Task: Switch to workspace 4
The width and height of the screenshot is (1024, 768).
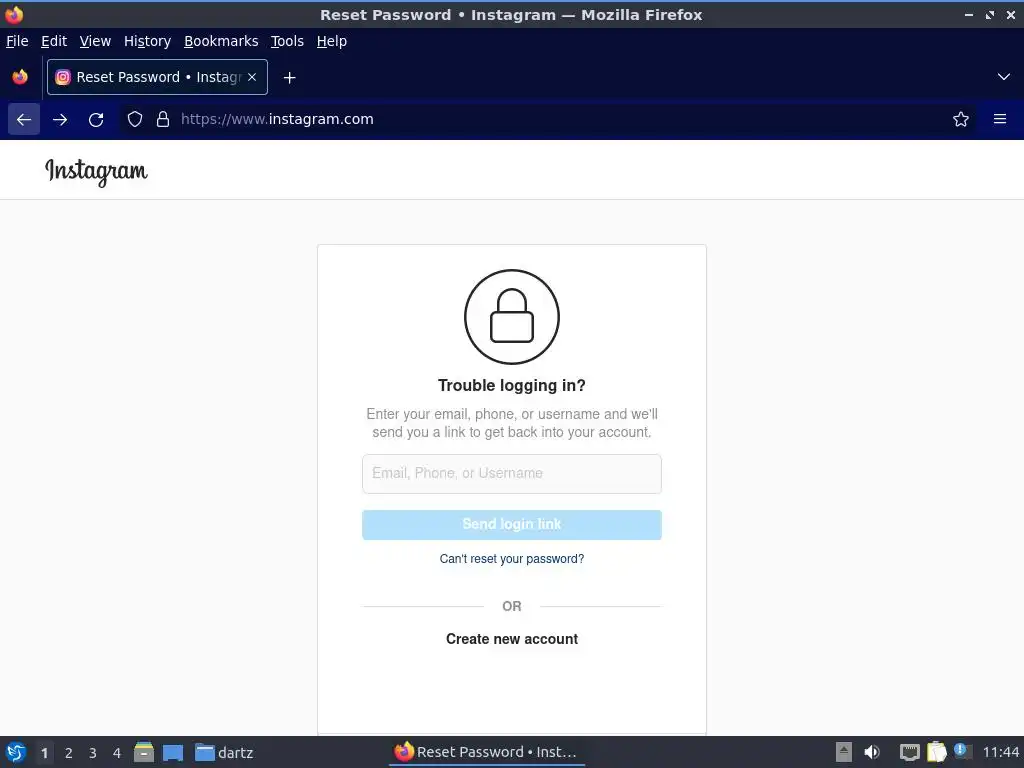Action: tap(116, 753)
